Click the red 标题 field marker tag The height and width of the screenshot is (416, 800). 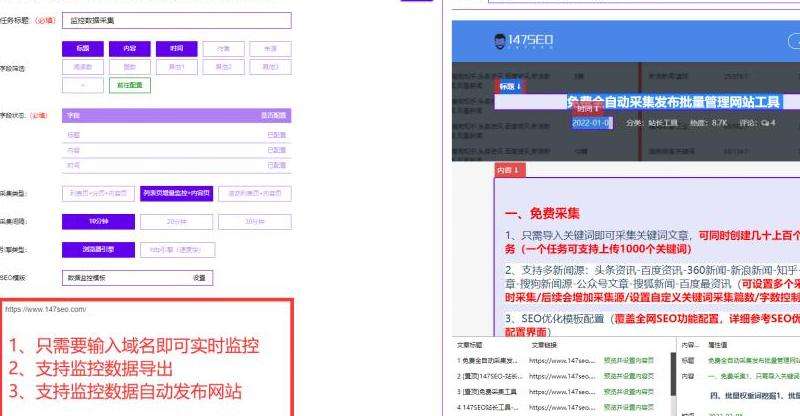(x=510, y=87)
